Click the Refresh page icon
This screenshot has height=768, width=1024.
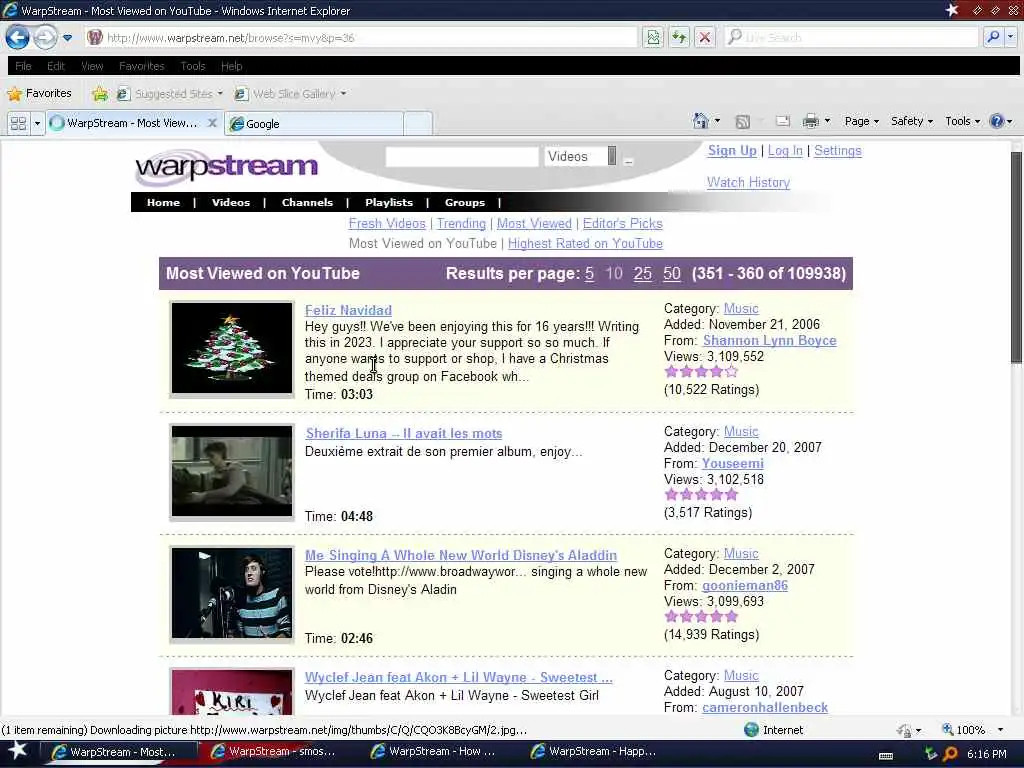679,37
